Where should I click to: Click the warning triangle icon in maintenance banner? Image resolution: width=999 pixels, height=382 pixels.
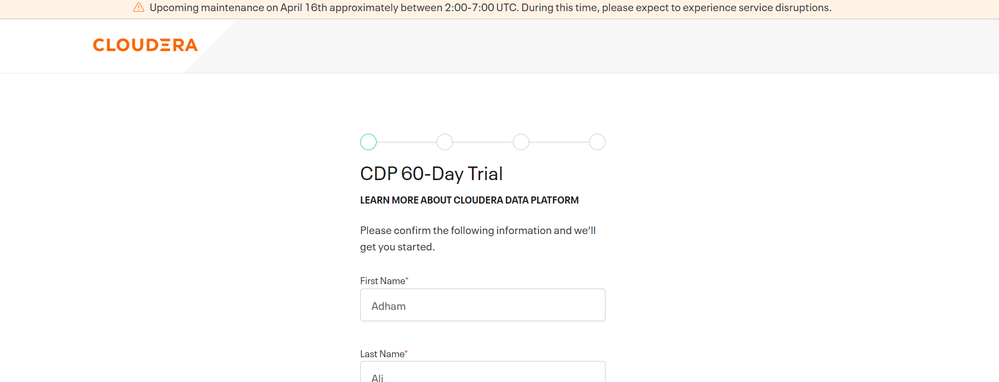138,8
